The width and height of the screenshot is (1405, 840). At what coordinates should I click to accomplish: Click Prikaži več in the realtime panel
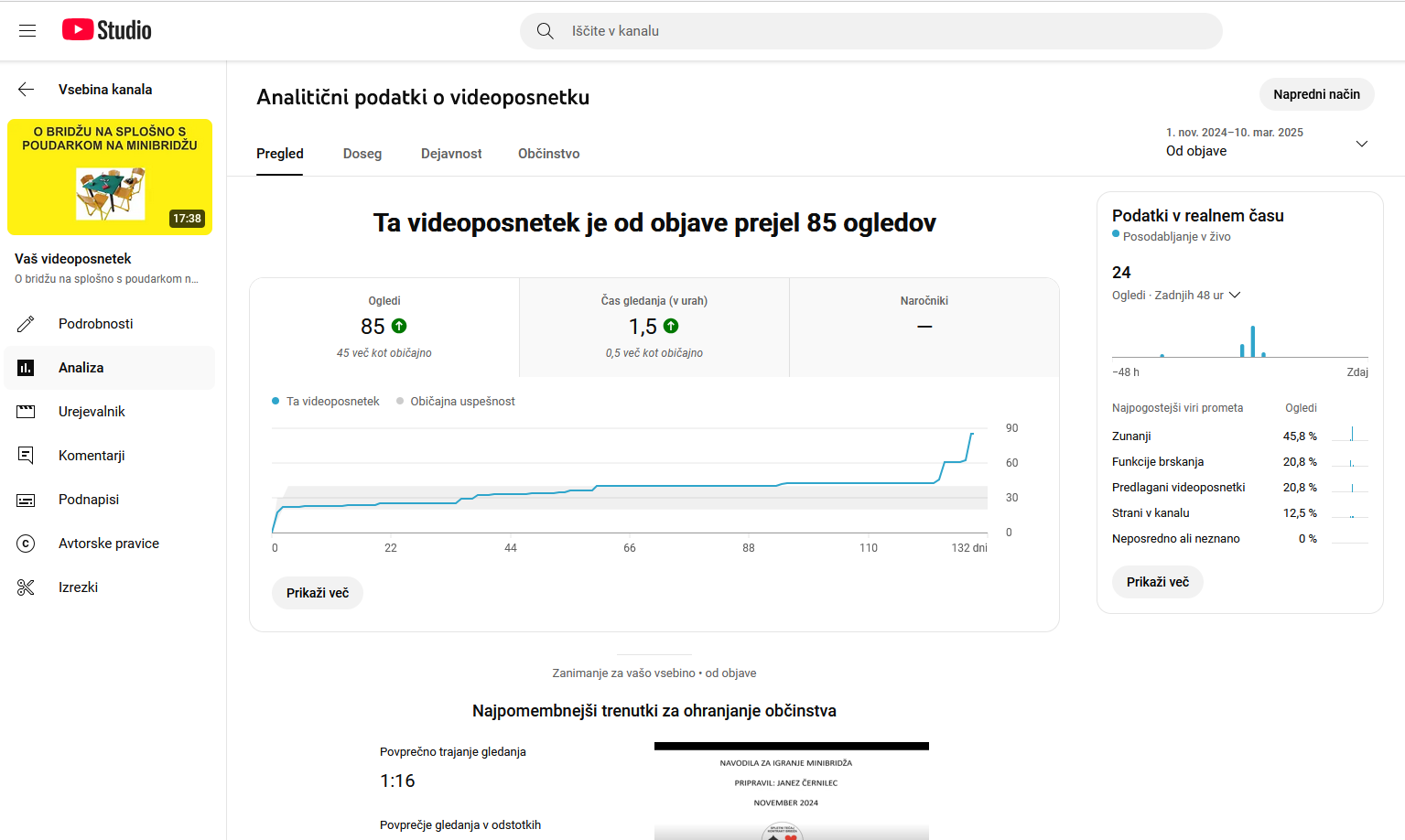1157,582
